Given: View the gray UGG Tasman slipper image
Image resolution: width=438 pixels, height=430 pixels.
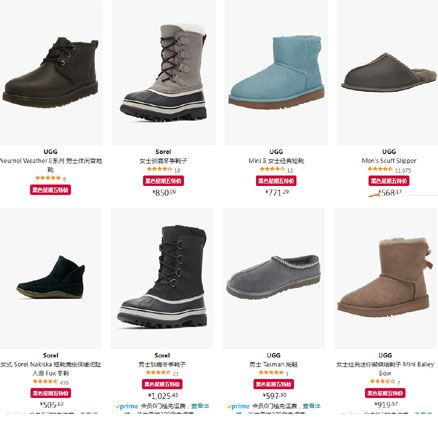Looking at the screenshot, I should (x=274, y=279).
